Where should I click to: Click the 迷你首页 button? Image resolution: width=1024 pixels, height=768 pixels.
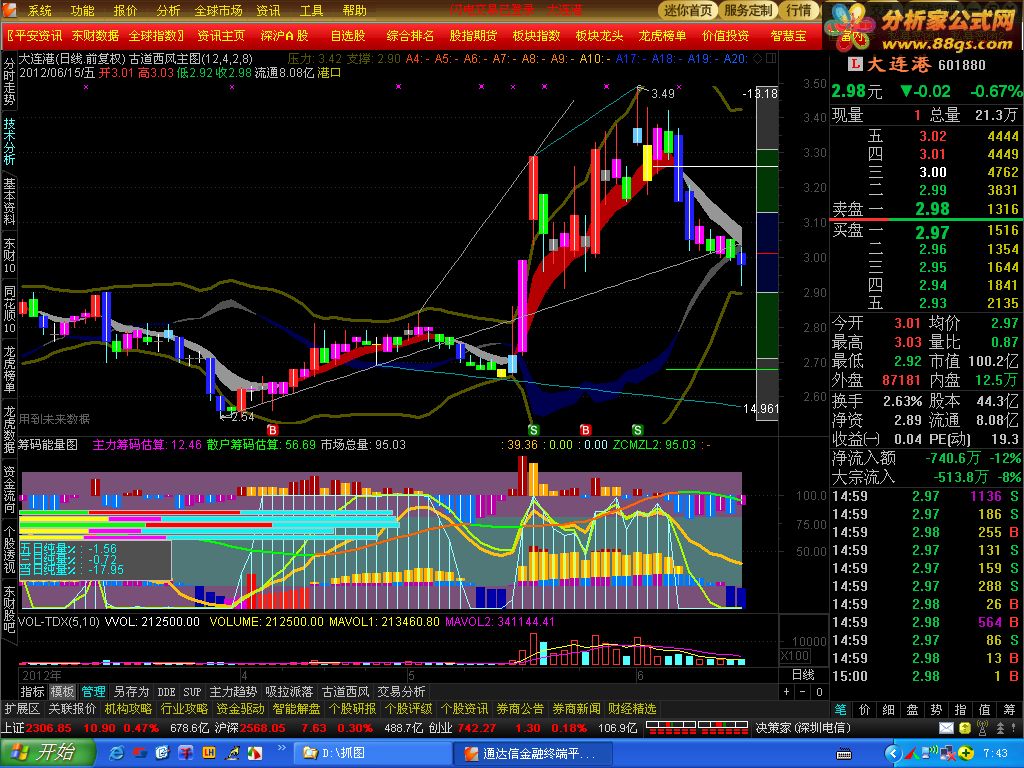click(x=688, y=10)
